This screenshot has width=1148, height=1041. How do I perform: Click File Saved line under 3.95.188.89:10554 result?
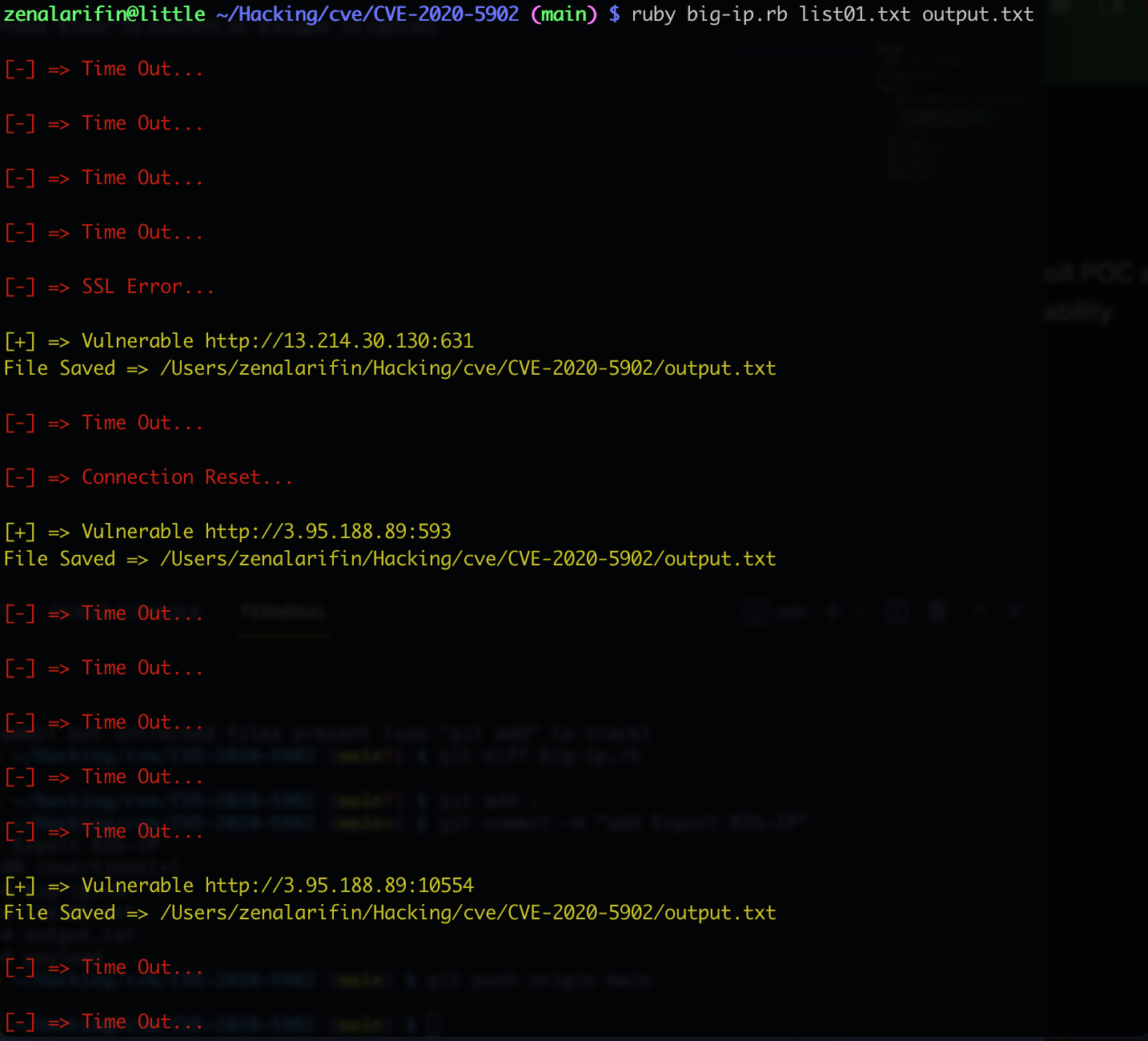click(x=390, y=913)
